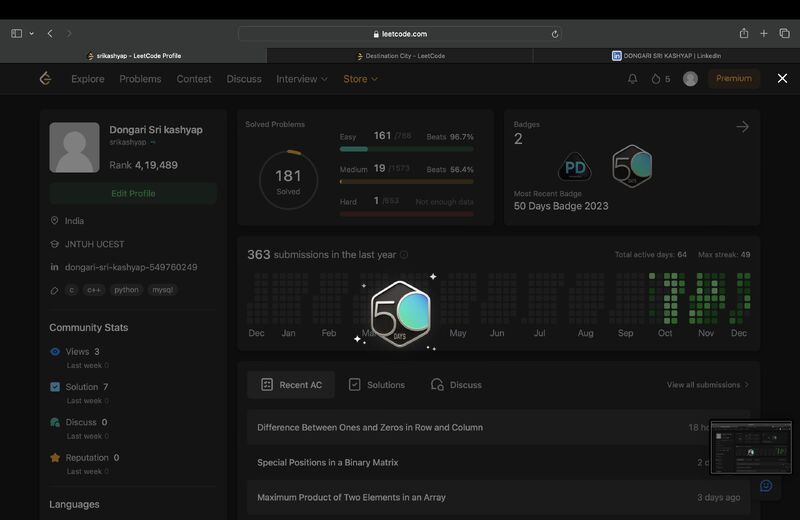800x520 pixels.
Task: Click the small 50 Days badge in Badges
Action: click(x=632, y=166)
